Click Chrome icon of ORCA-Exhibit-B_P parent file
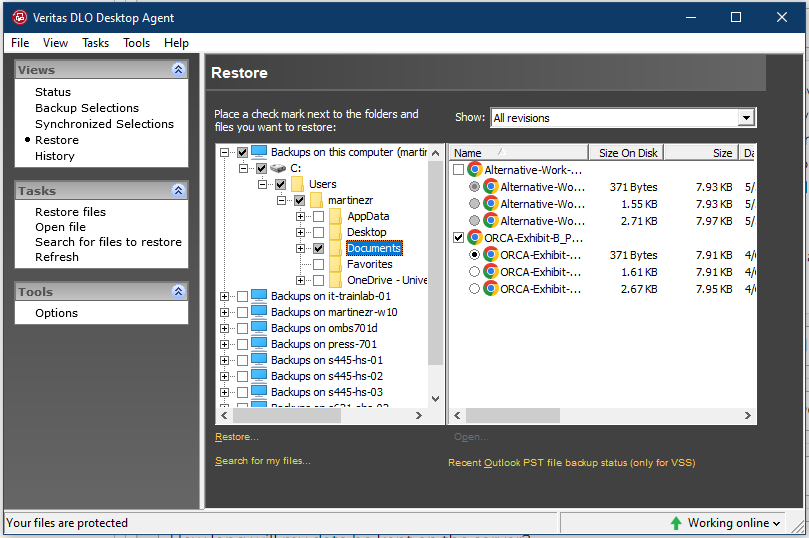This screenshot has height=538, width=809. pos(475,238)
